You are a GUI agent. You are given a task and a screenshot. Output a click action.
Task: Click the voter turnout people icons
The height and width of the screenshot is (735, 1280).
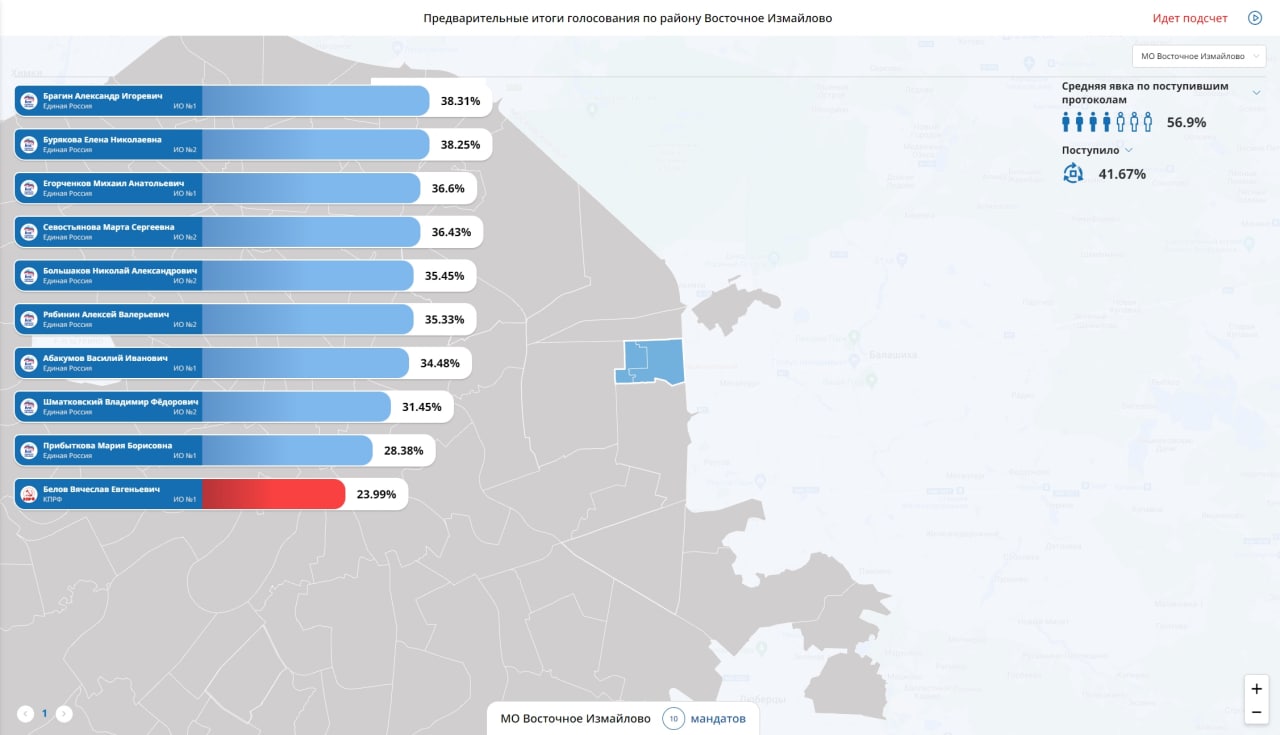click(1107, 122)
